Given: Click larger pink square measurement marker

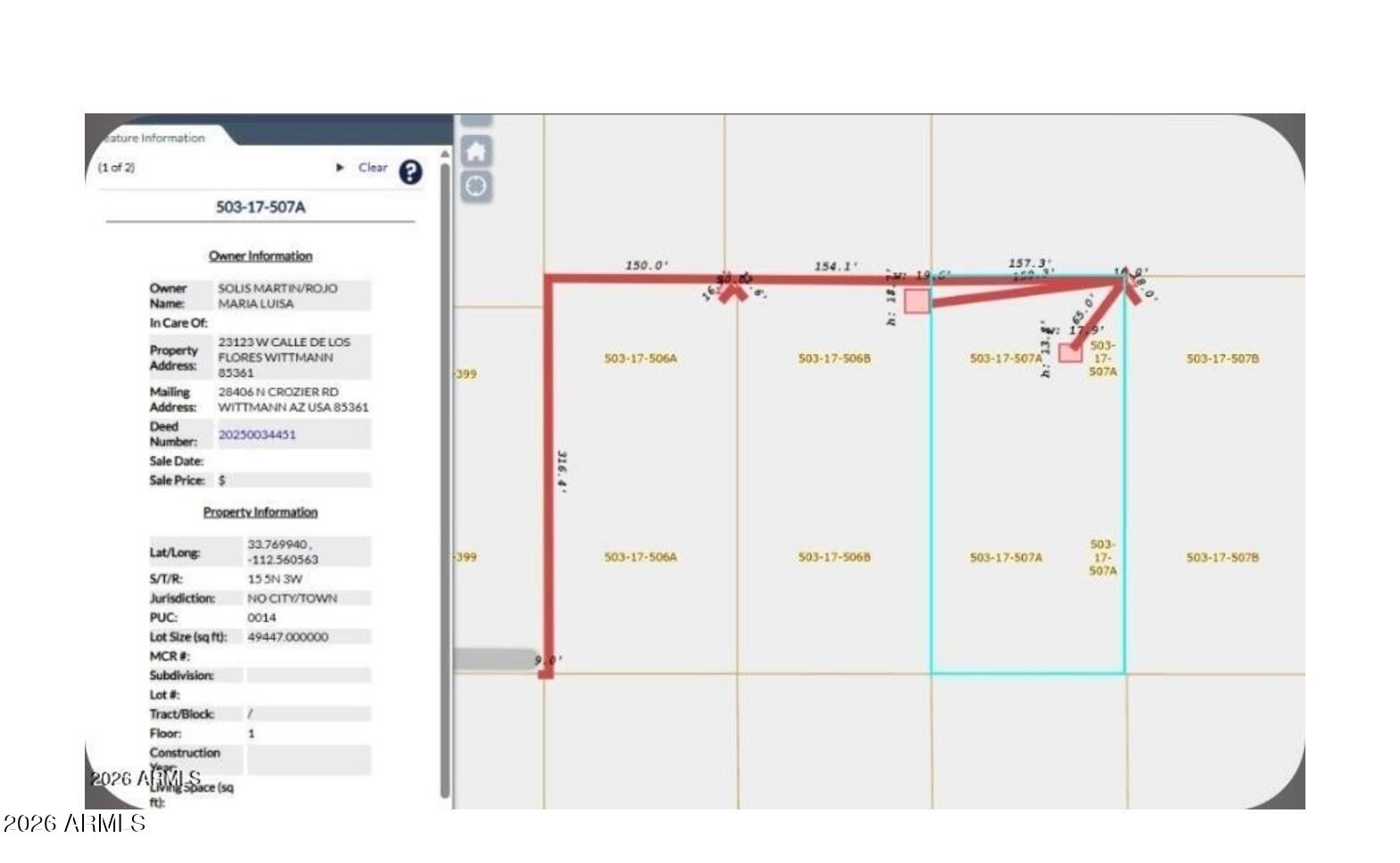Looking at the screenshot, I should point(917,301).
